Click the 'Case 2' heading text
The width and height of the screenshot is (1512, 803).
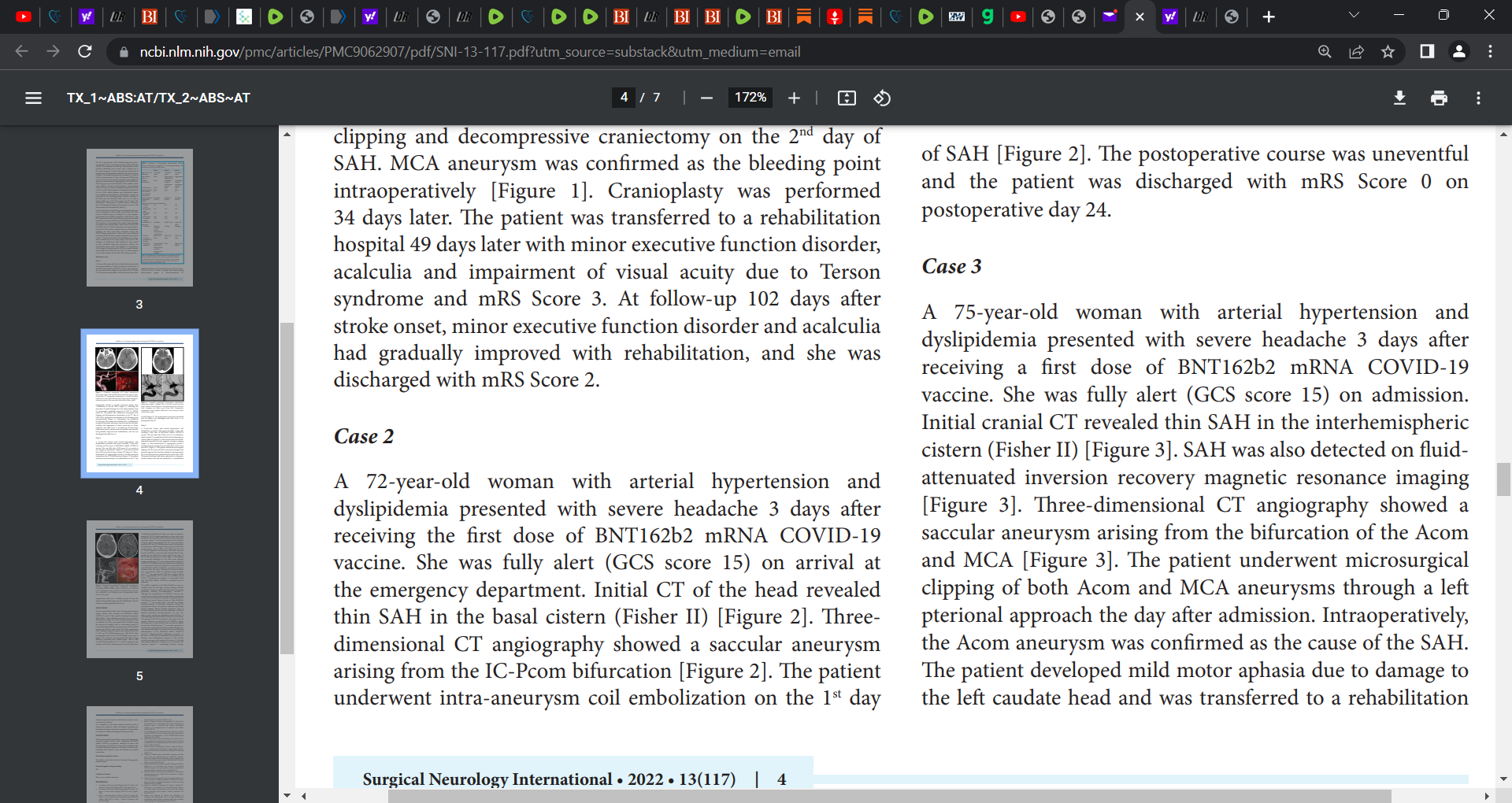363,436
